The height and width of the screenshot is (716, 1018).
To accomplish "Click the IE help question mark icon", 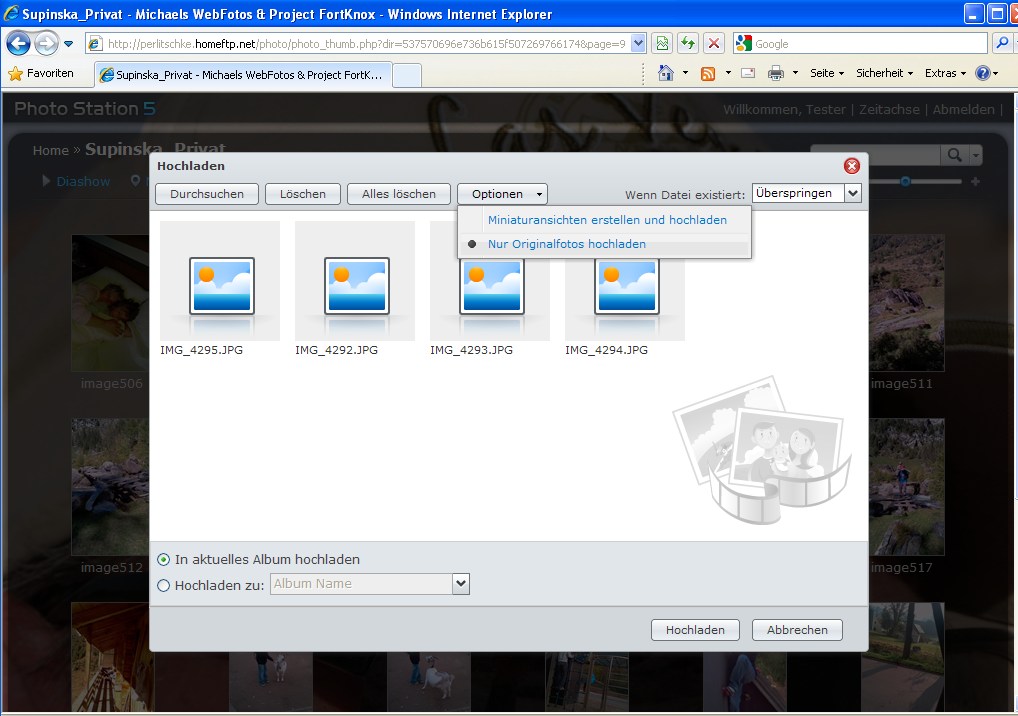I will click(x=983, y=73).
